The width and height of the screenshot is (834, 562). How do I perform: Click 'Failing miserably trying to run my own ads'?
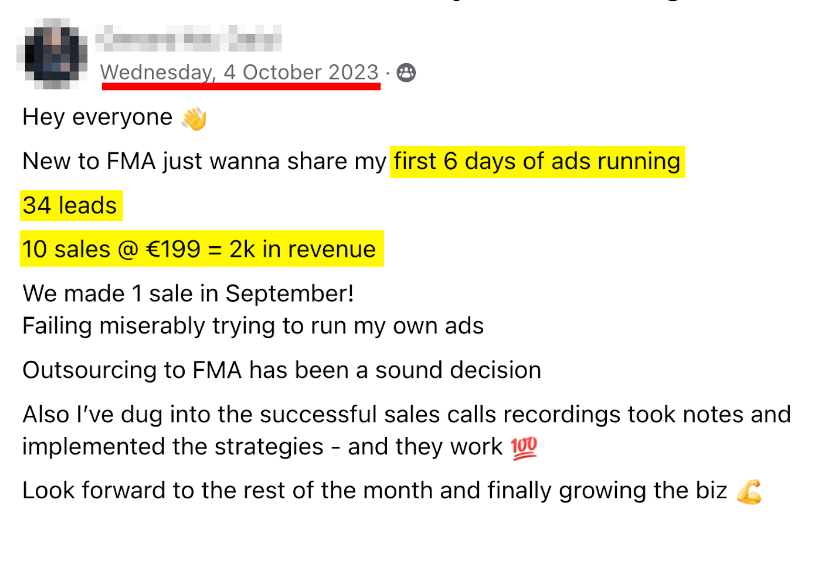[253, 326]
